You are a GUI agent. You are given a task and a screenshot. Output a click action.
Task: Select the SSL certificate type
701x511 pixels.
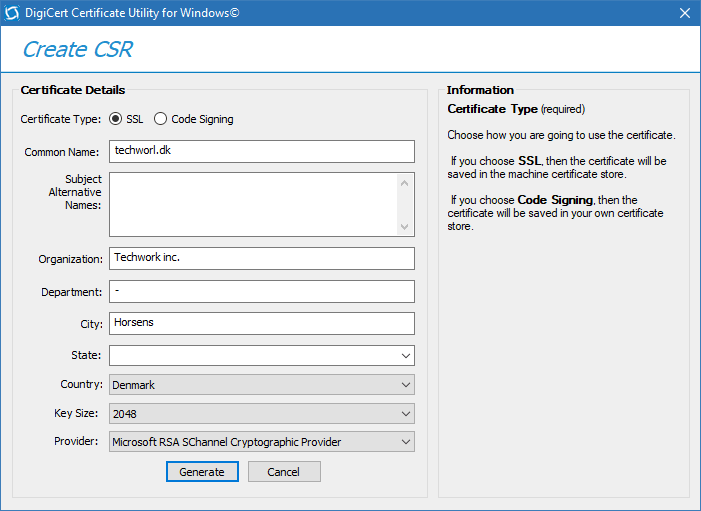[115, 119]
